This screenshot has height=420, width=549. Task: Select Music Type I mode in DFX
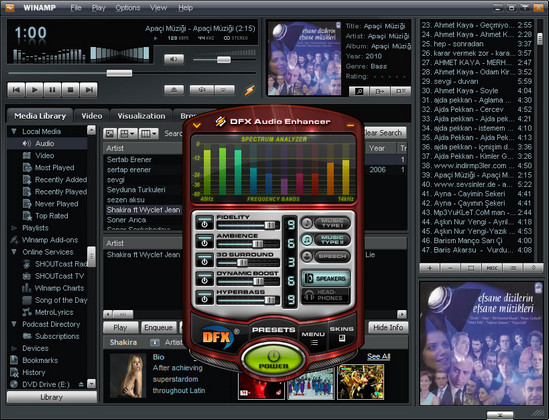(326, 223)
